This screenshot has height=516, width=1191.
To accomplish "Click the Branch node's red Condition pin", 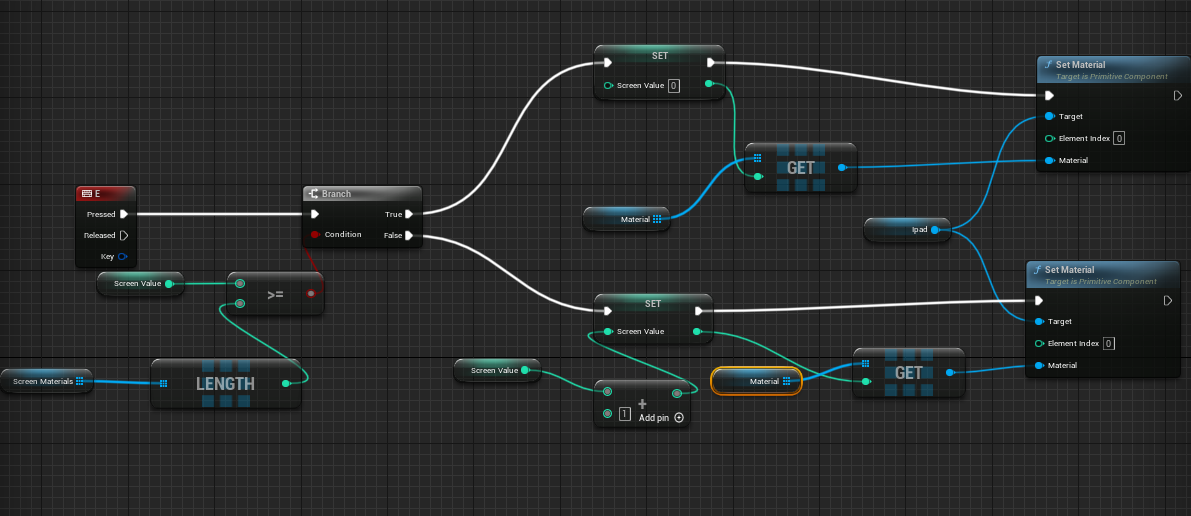I will click(x=314, y=234).
